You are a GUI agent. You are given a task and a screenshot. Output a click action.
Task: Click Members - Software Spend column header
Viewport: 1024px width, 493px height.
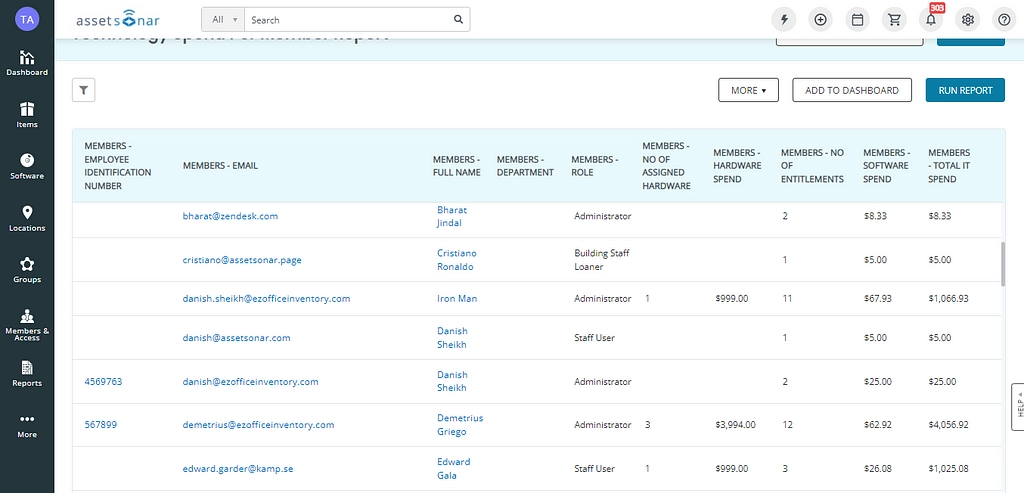coord(886,166)
